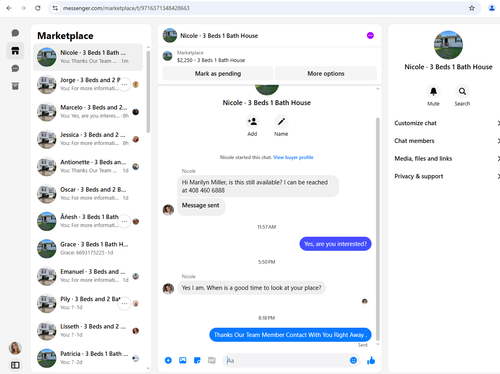Viewport: 500px width, 374px height.
Task: Open the Chats icon in left sidebar
Action: (15, 33)
